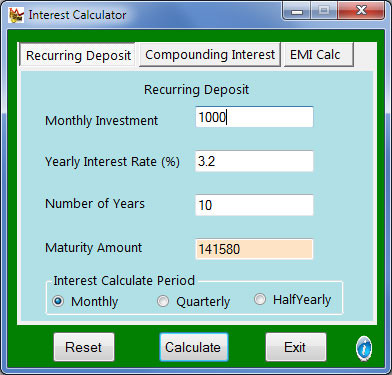Click the Interest Calculator app icon in title bar
Viewport: 392px width, 375px height.
pos(16,15)
